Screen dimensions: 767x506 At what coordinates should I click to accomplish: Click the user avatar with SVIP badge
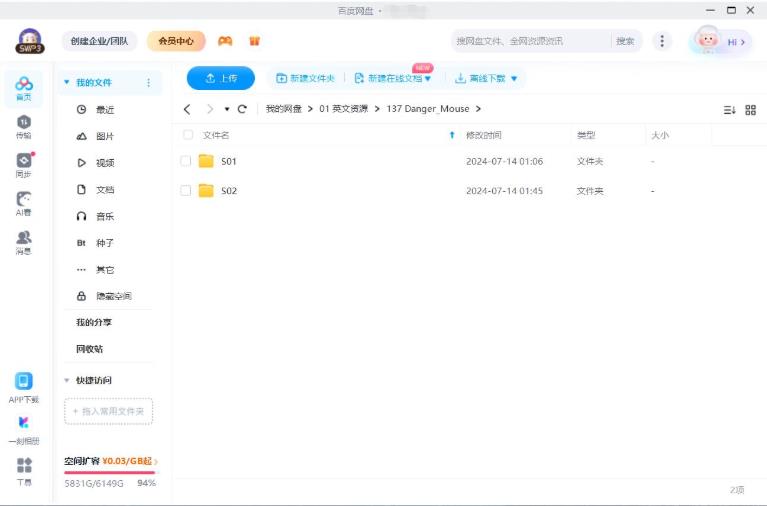coord(30,41)
